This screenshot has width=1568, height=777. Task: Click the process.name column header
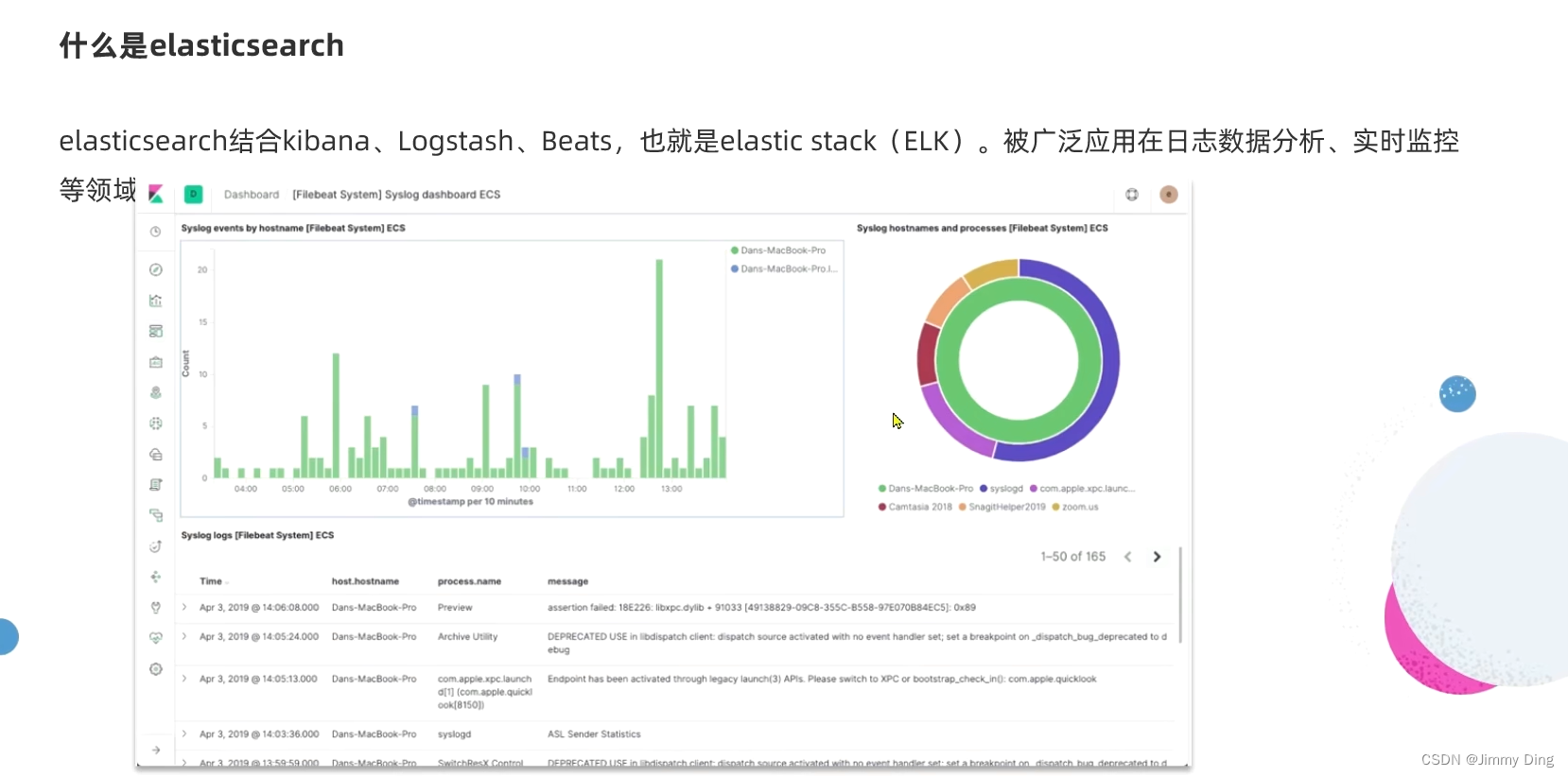click(x=469, y=581)
